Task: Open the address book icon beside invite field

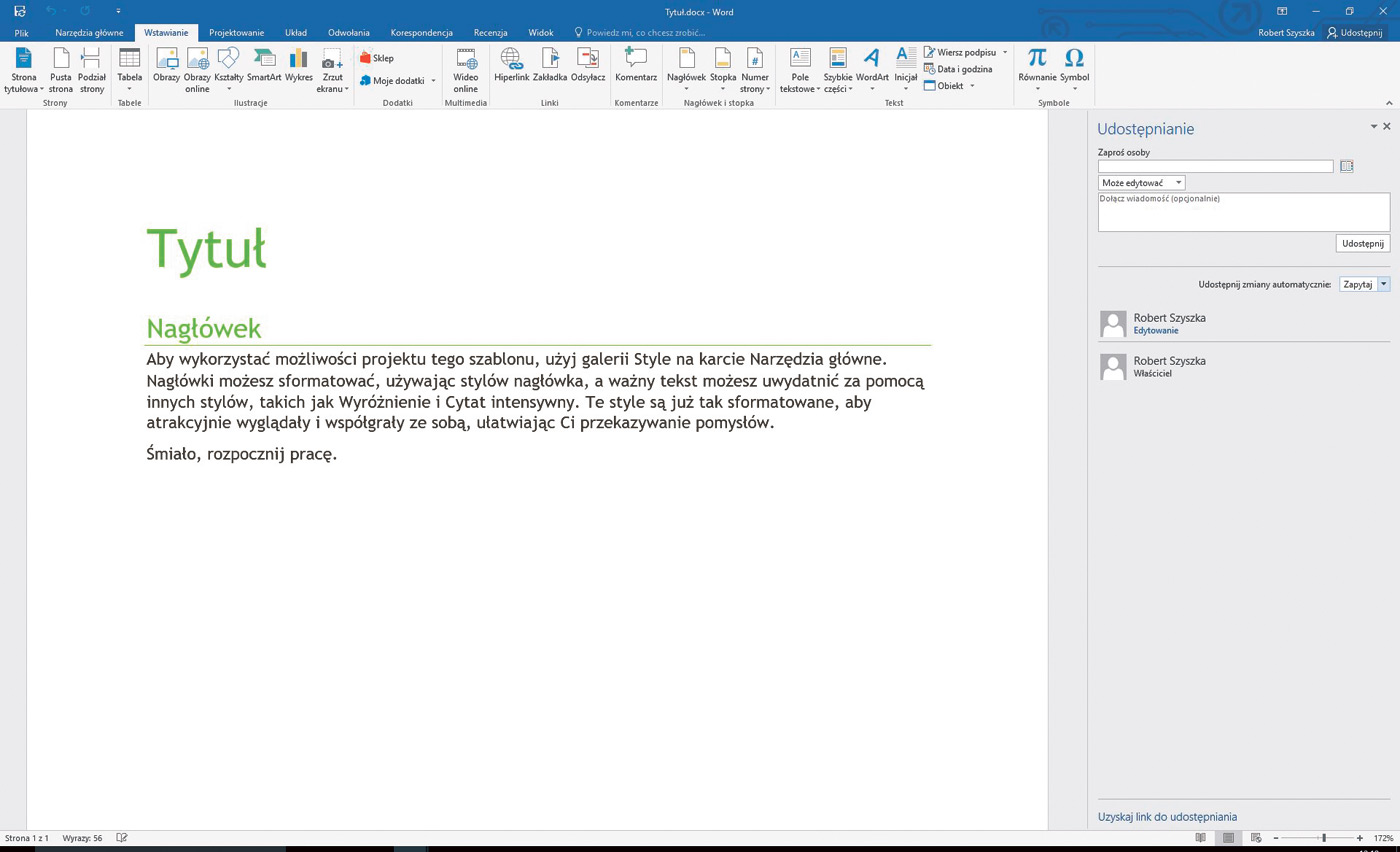Action: (1346, 166)
